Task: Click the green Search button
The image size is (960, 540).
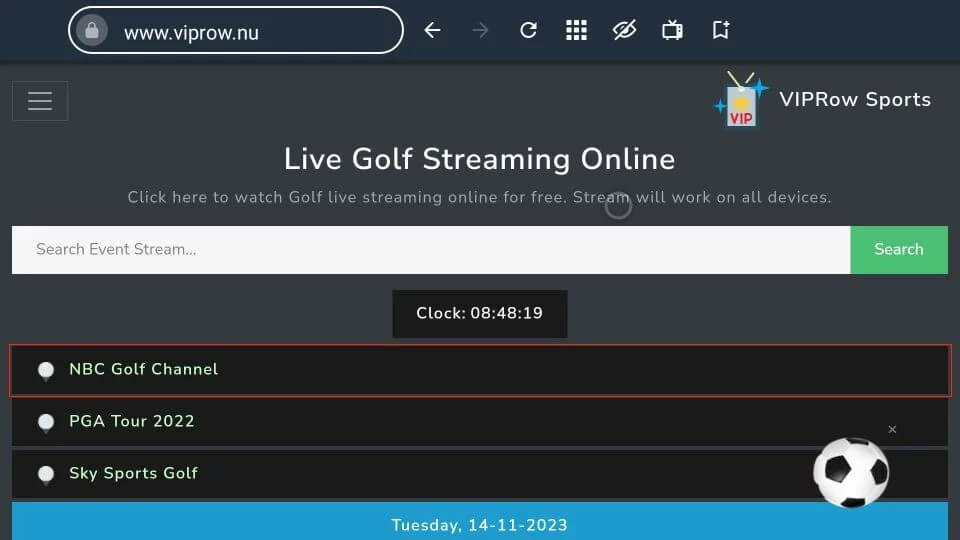Action: tap(899, 250)
